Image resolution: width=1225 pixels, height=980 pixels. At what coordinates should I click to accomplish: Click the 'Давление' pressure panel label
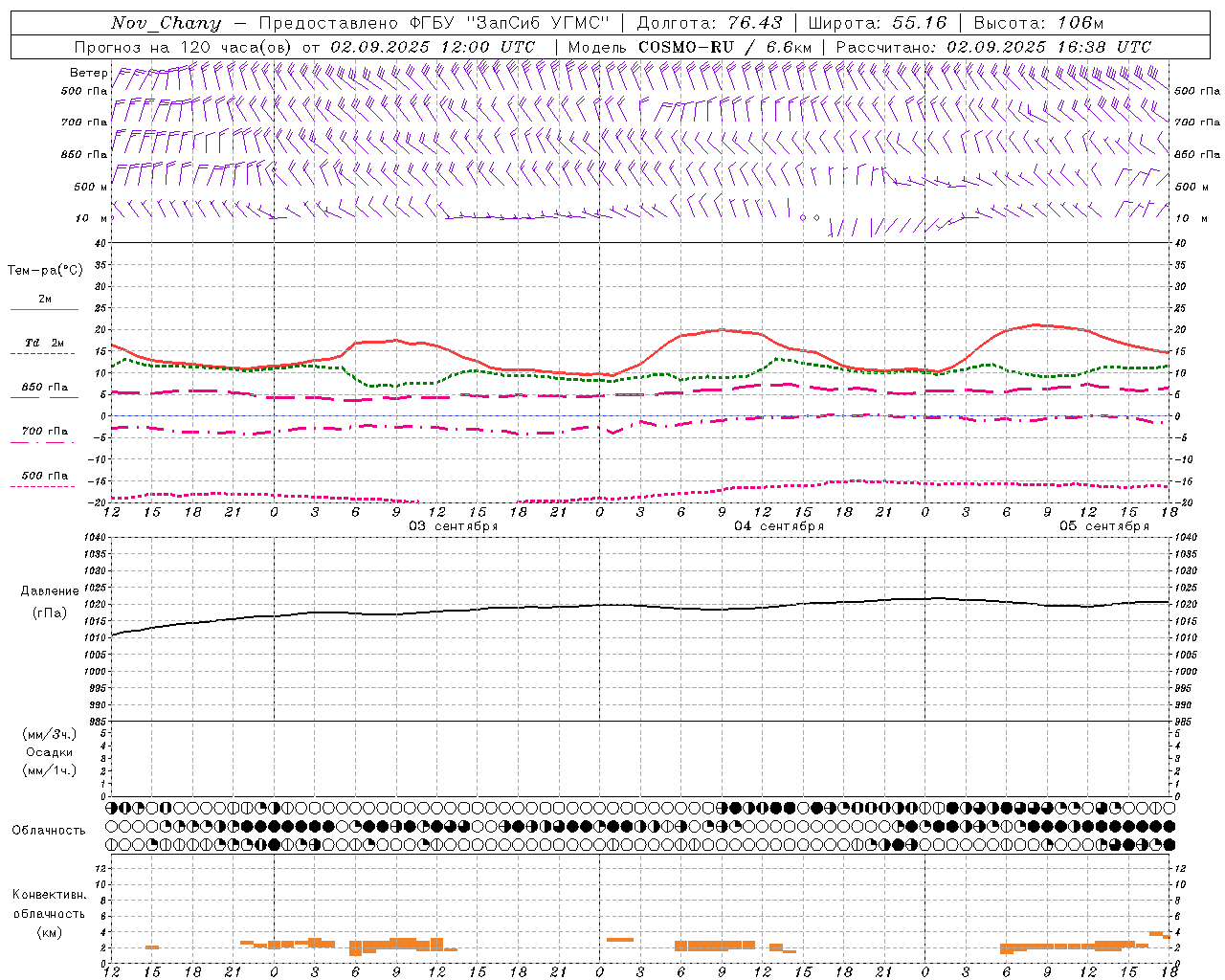pos(50,591)
